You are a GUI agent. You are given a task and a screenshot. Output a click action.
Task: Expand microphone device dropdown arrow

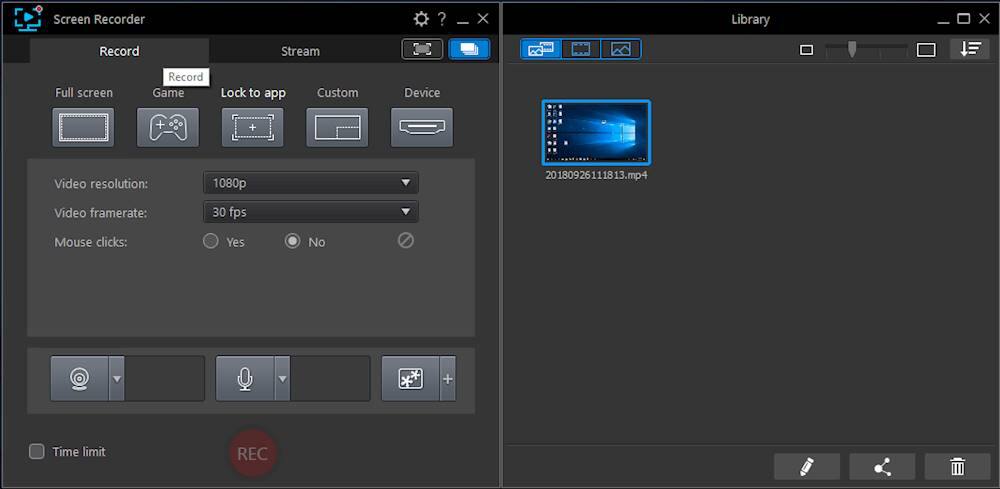click(283, 379)
